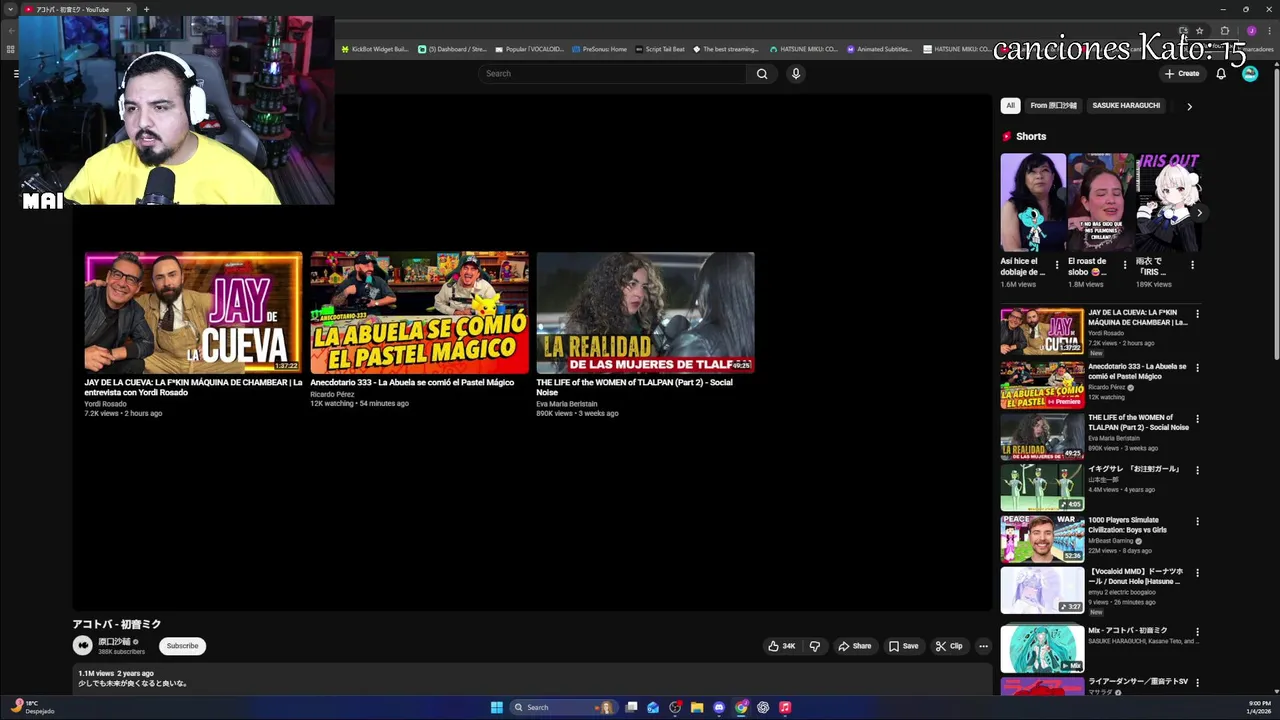The image size is (1280, 720).
Task: Open PreSonus: Home bookmark
Action: (x=598, y=49)
